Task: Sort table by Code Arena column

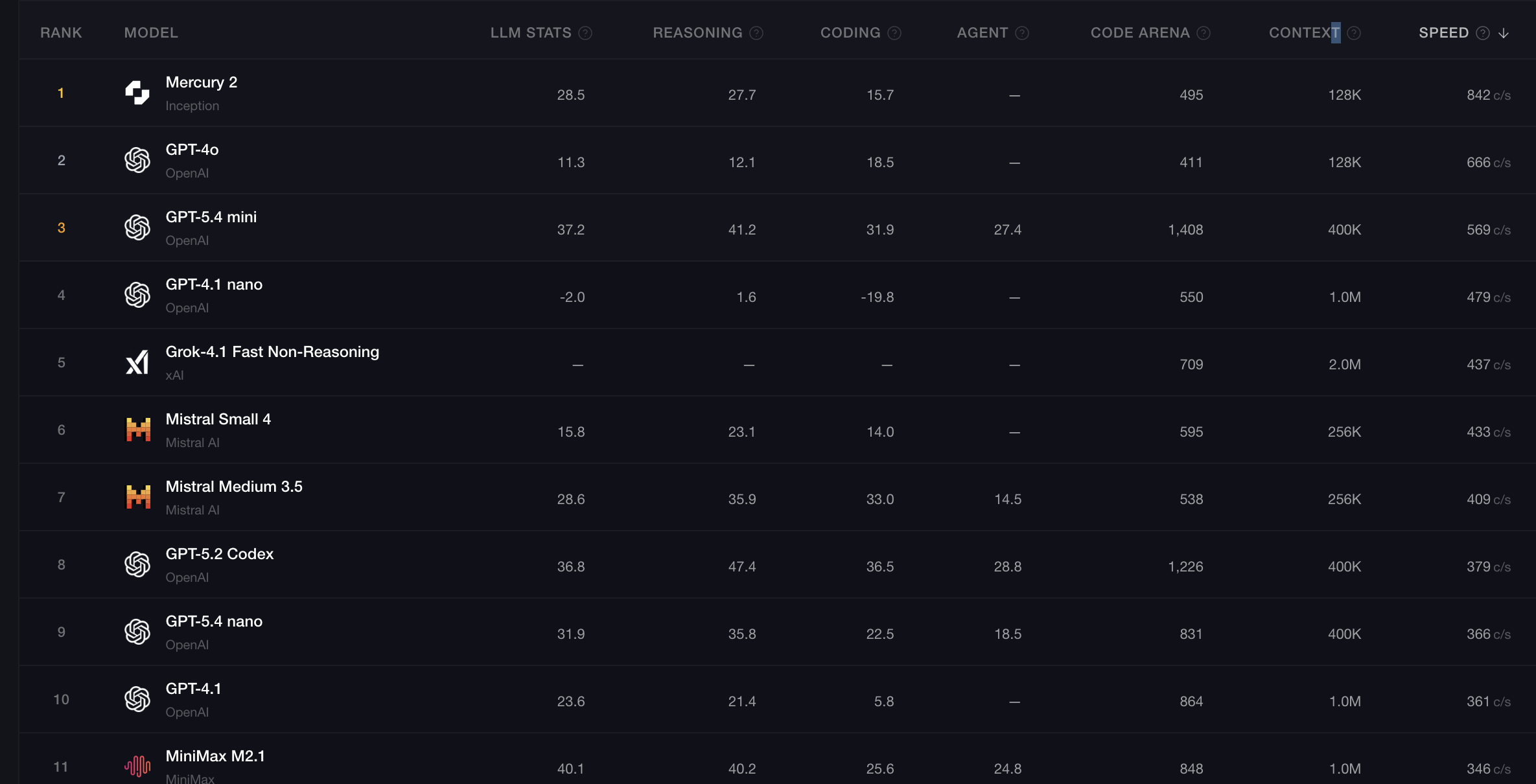Action: point(1140,33)
